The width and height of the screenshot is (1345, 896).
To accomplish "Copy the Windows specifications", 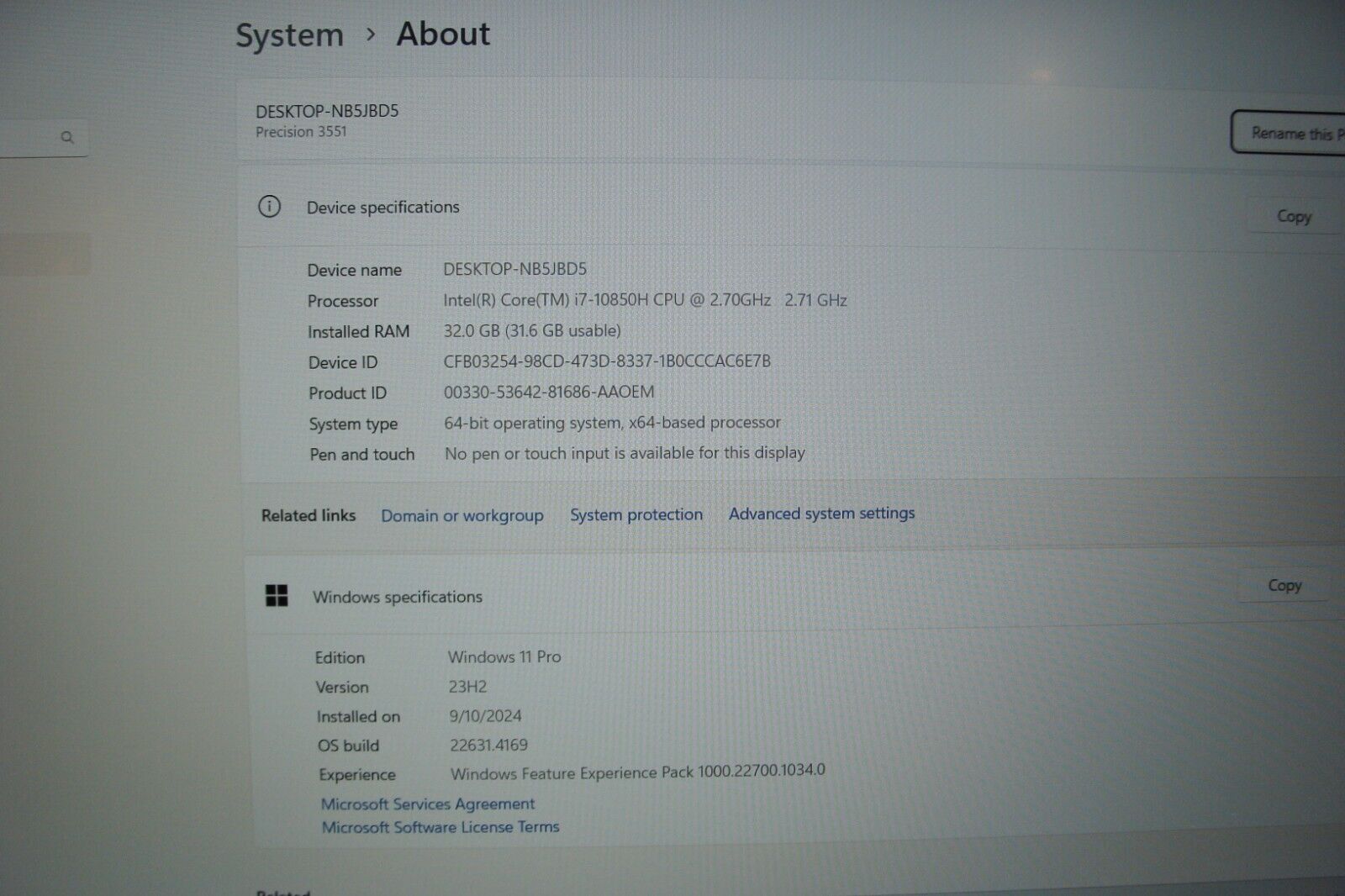I will 1284,586.
